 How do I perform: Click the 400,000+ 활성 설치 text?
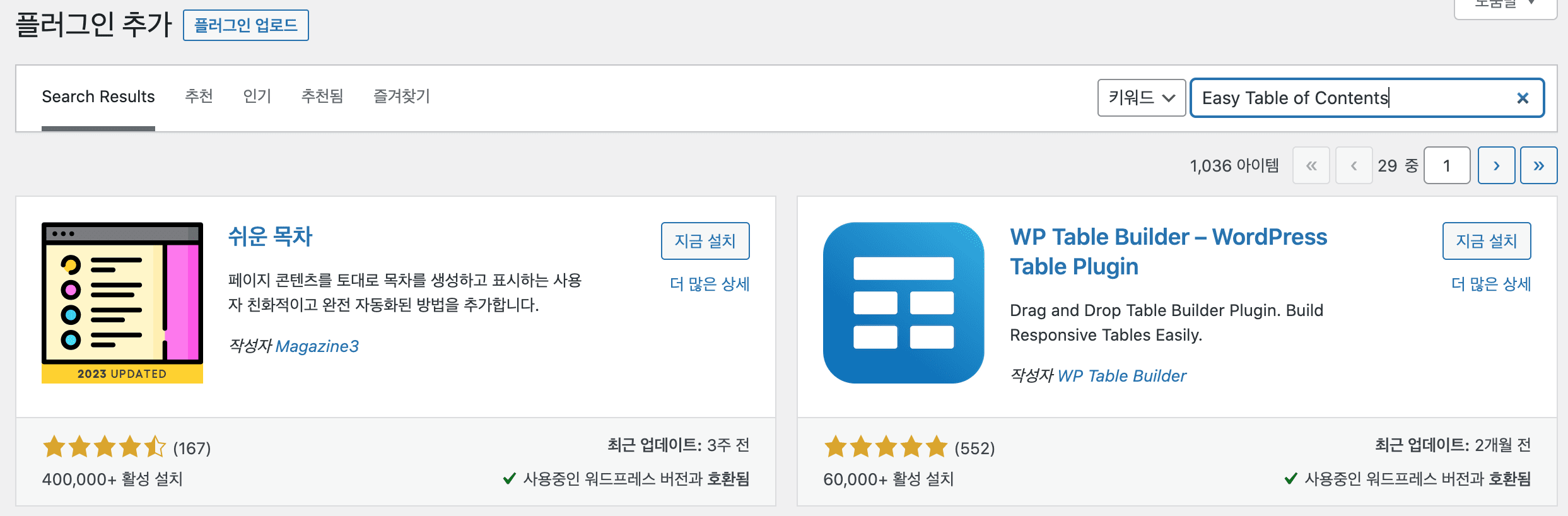point(112,479)
